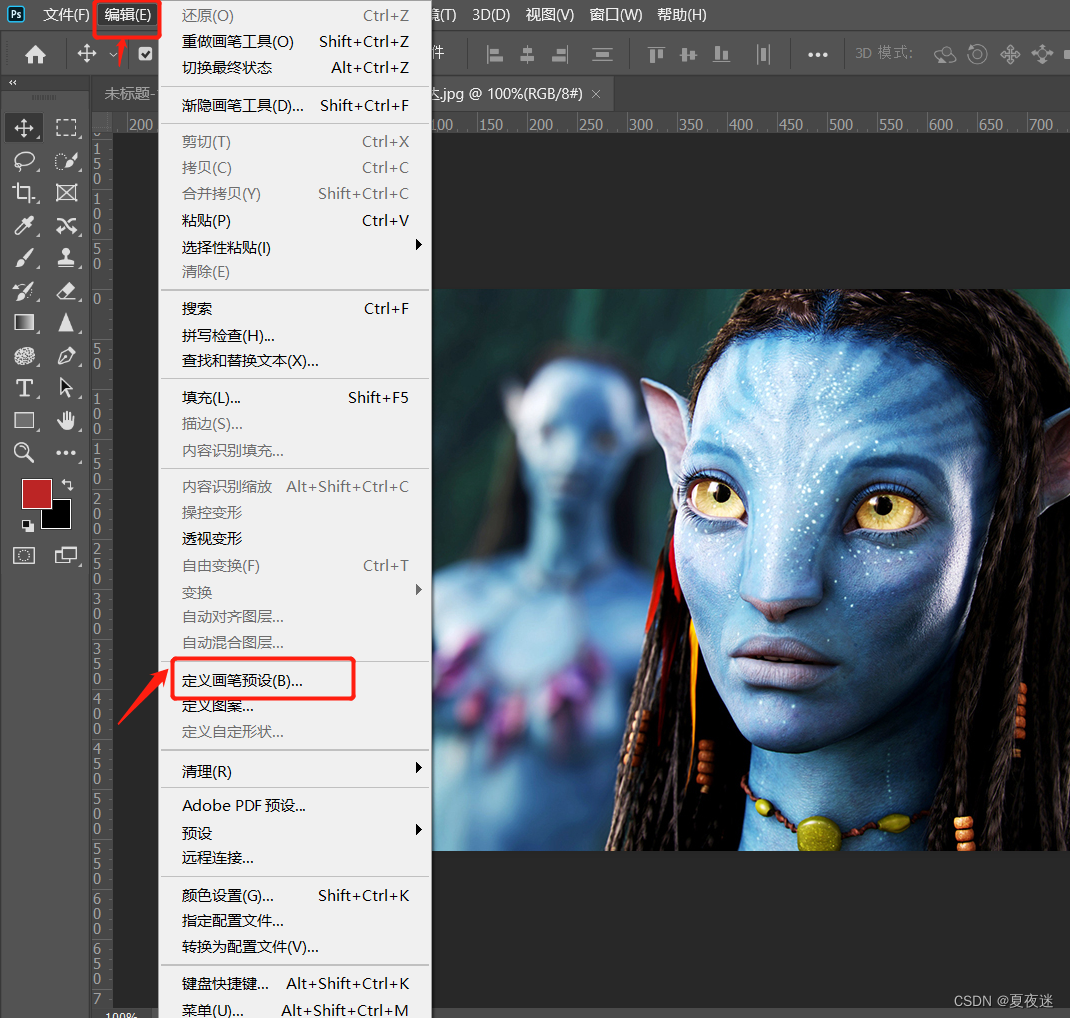Viewport: 1070px width, 1018px height.
Task: Select the Rectangle shape tool
Action: [25, 420]
